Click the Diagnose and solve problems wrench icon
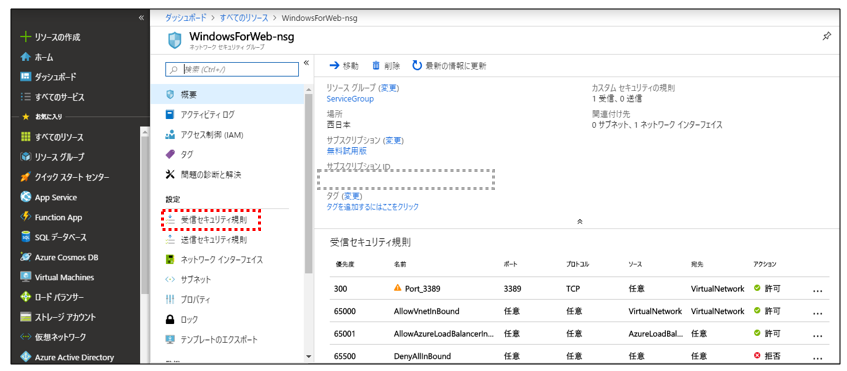 (170, 174)
